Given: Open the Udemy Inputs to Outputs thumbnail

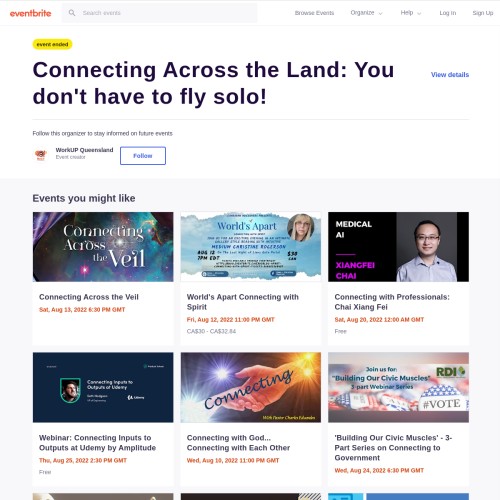Looking at the screenshot, I should coord(103,387).
